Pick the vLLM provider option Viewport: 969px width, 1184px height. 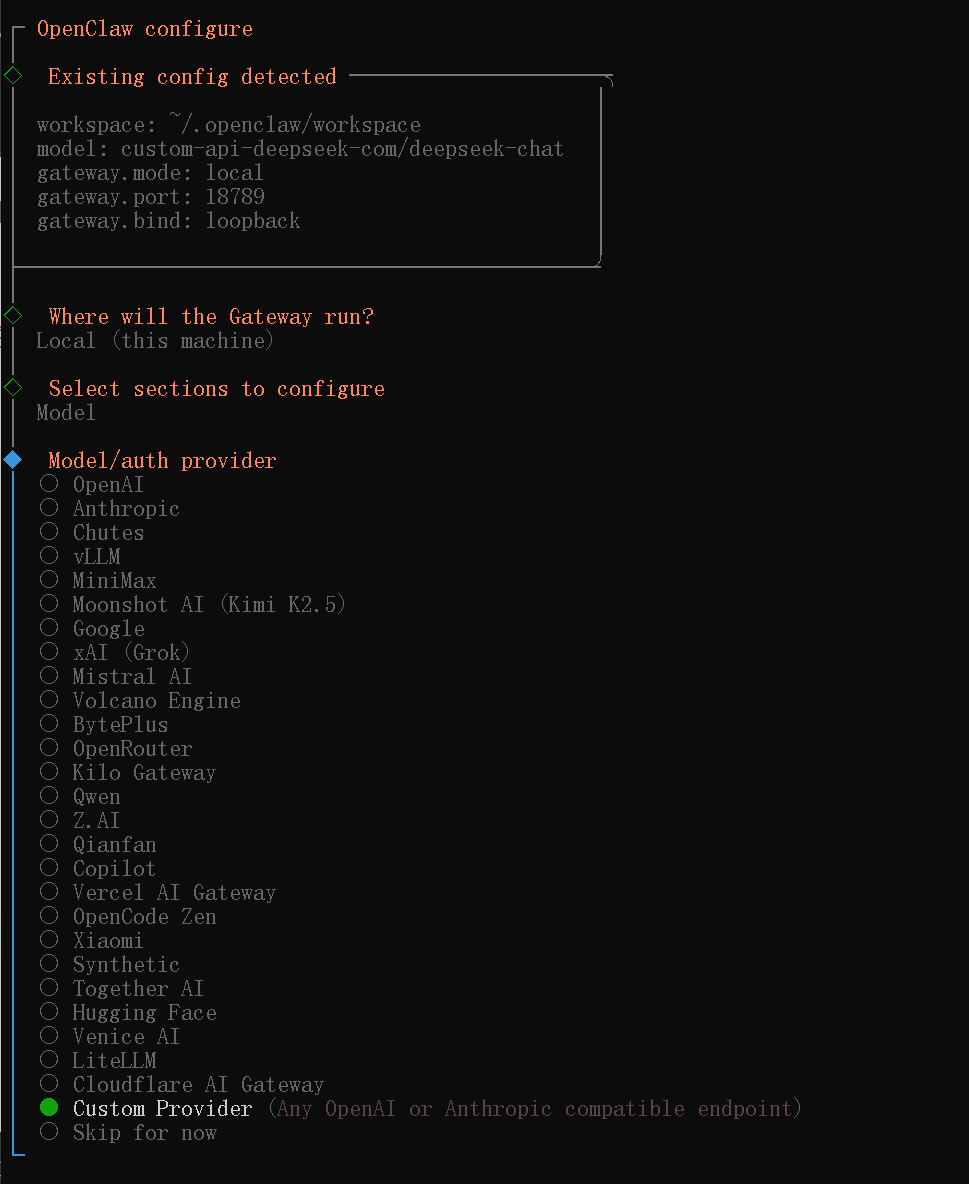80,557
